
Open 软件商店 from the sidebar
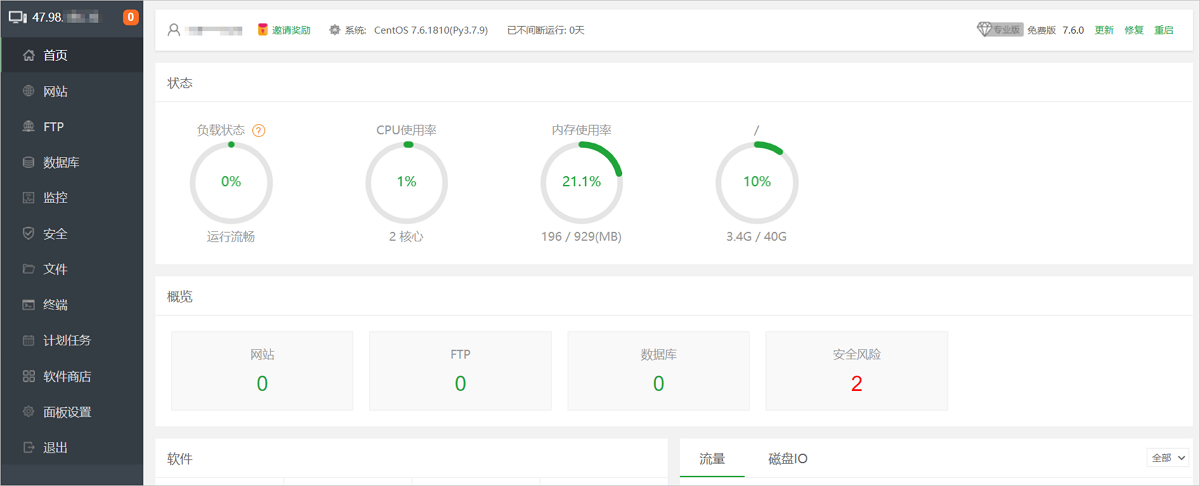click(x=67, y=376)
